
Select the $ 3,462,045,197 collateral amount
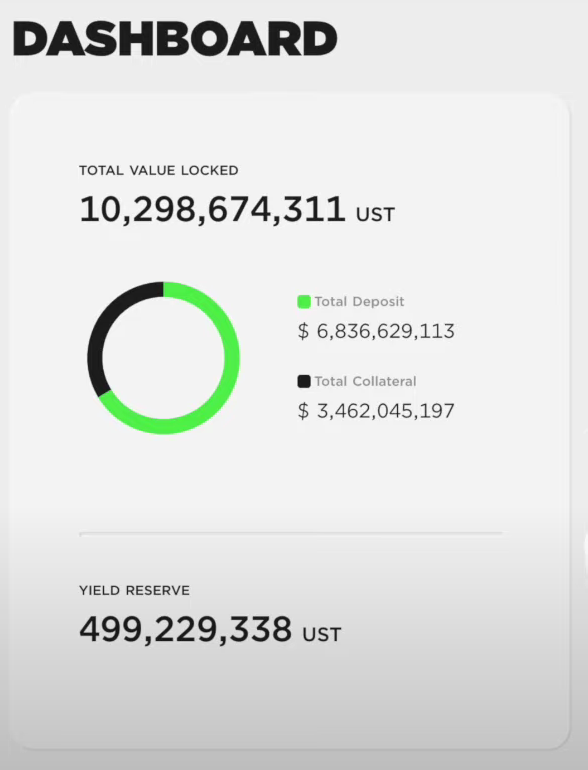tap(376, 411)
